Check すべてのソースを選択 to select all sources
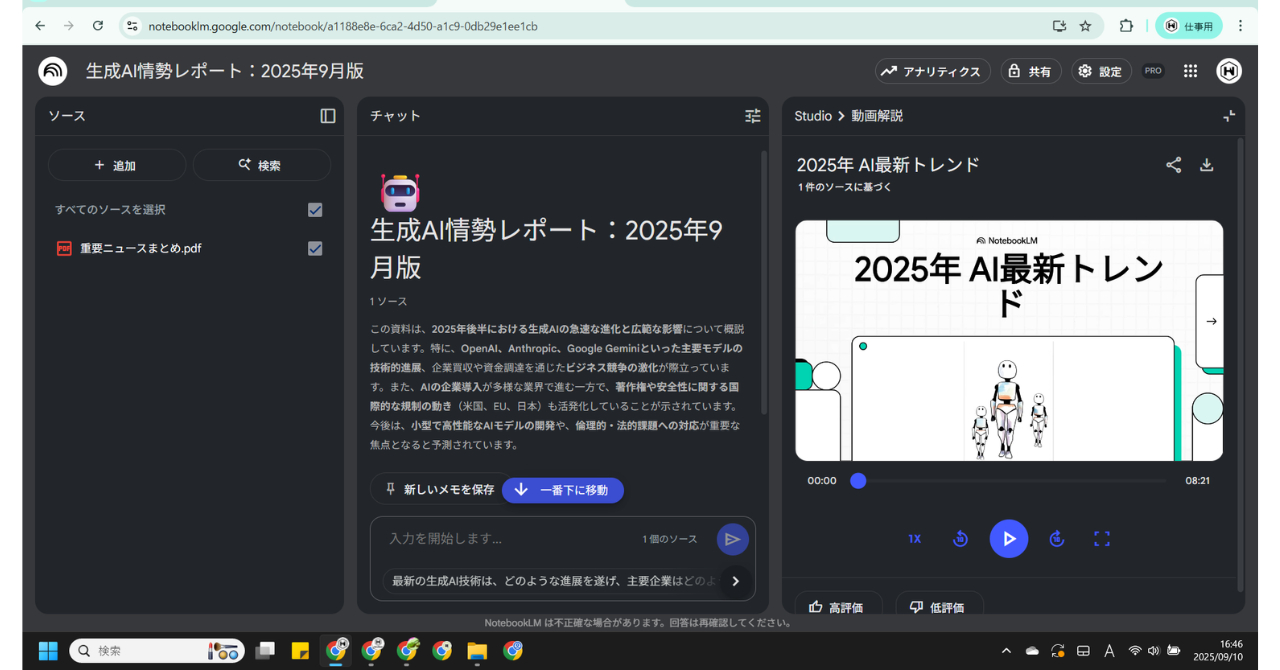 coord(314,210)
